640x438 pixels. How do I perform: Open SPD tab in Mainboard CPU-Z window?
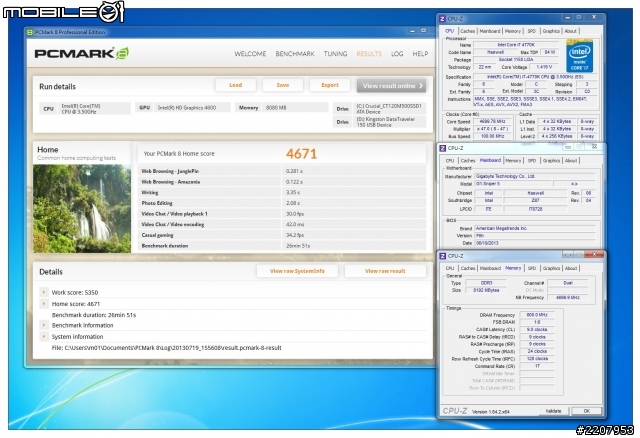tap(532, 161)
